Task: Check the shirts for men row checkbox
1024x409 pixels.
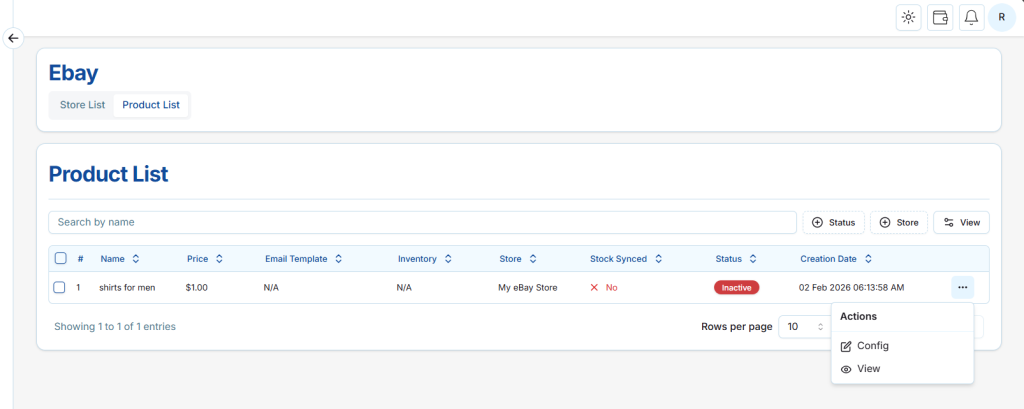Action: pos(60,287)
